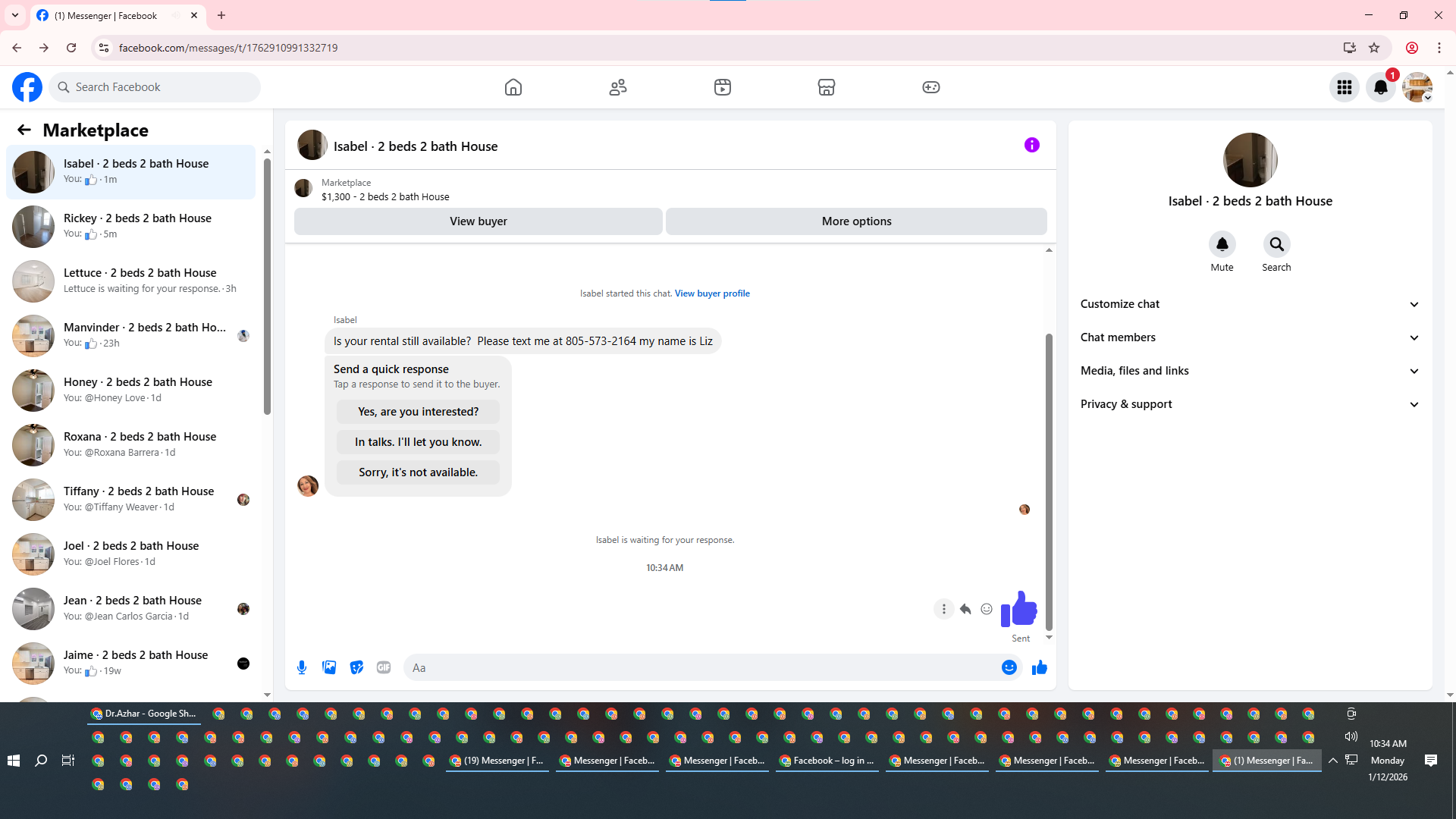1456x819 pixels.
Task: Search in conversation with magnifier icon
Action: tap(1276, 244)
